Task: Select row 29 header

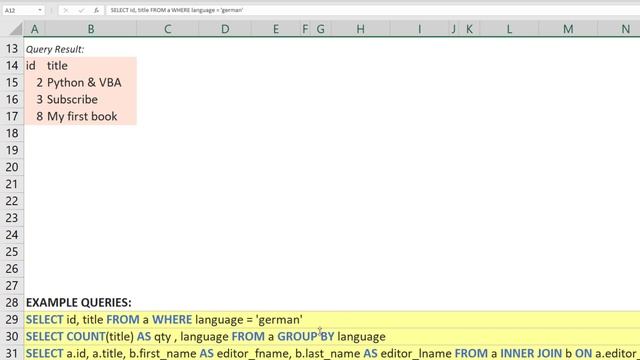Action: tap(12, 320)
